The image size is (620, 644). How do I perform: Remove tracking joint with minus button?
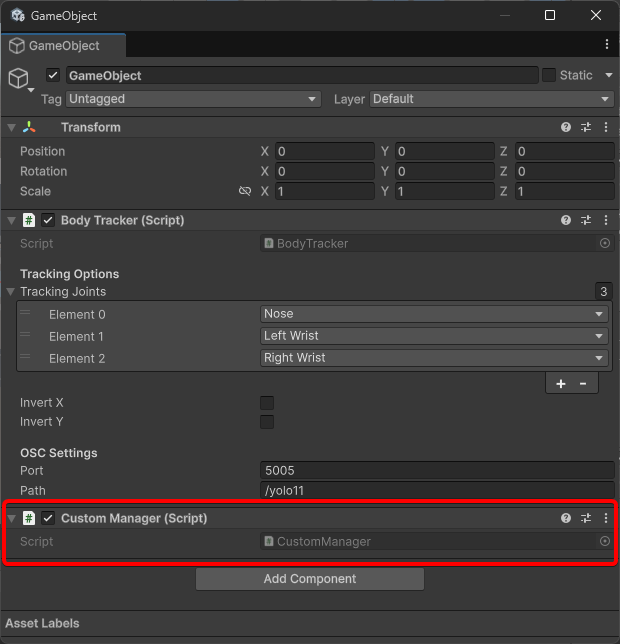point(583,383)
